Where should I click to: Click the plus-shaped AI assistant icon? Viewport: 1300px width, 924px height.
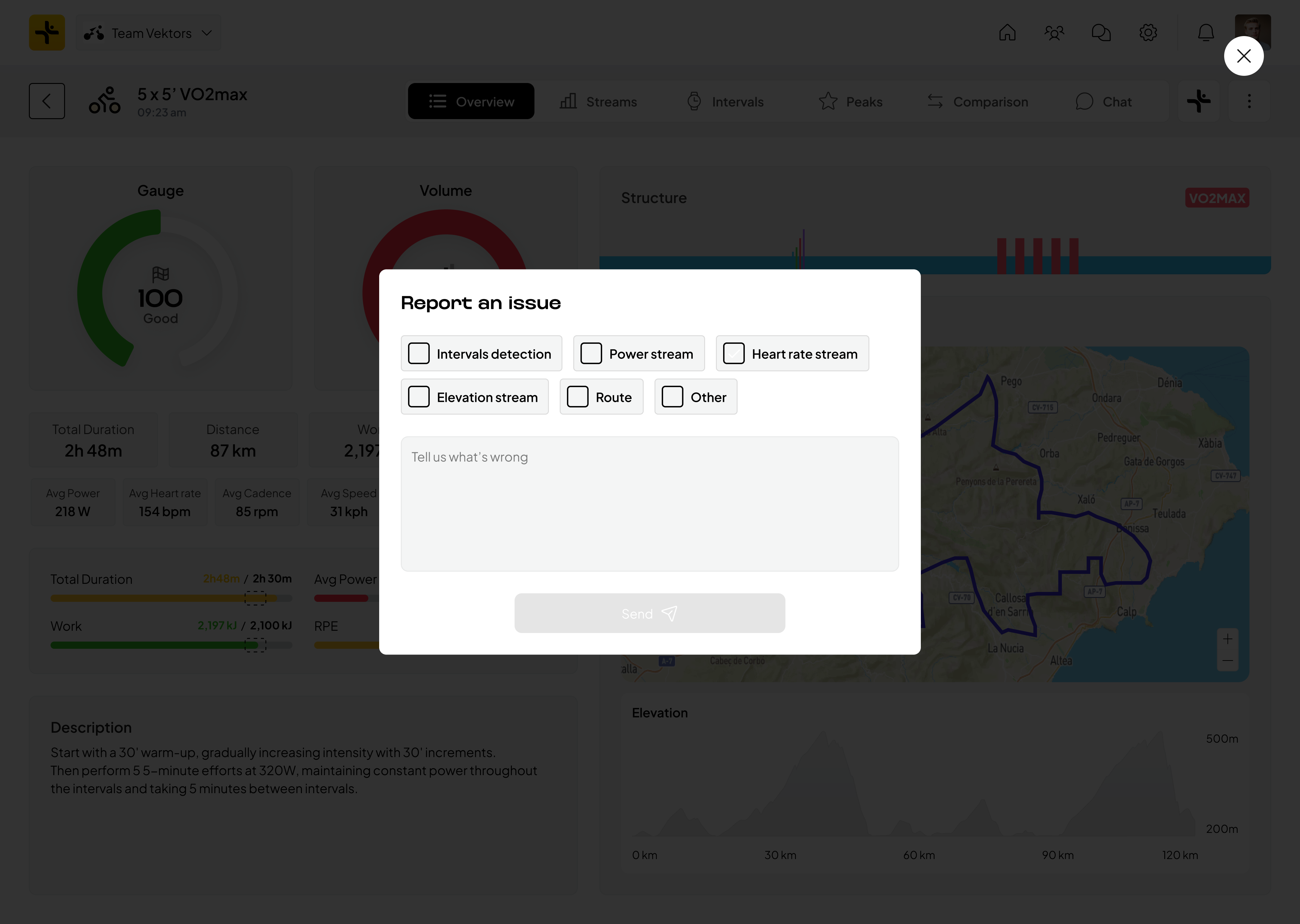(1199, 101)
